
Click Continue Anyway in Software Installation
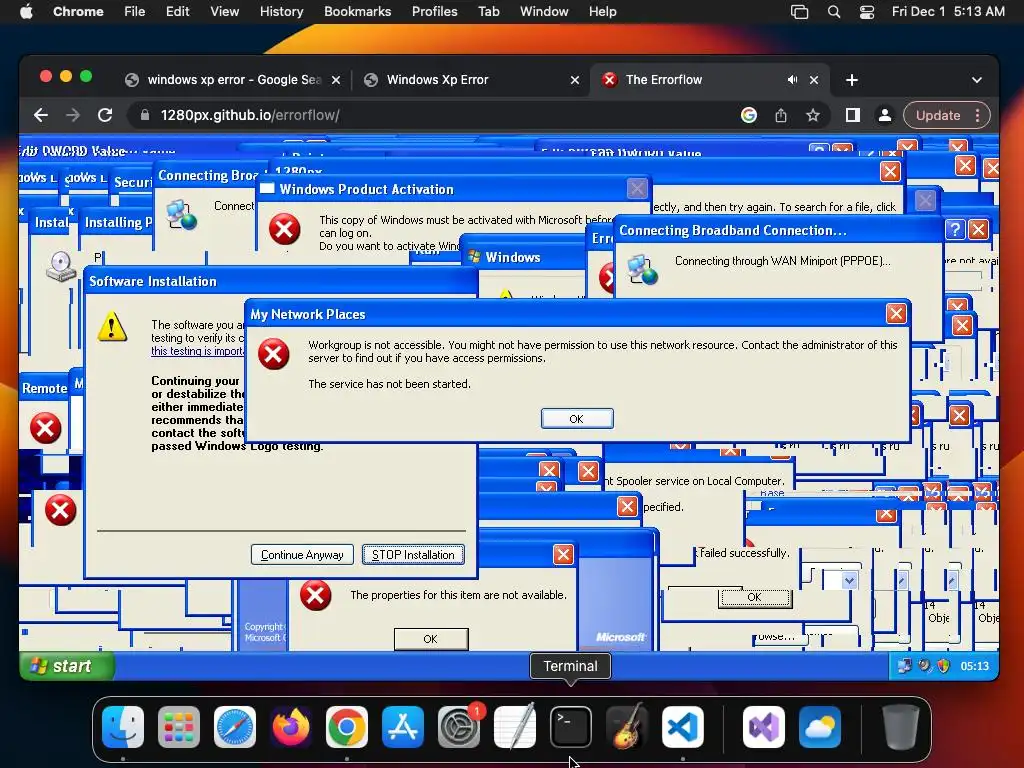point(302,554)
